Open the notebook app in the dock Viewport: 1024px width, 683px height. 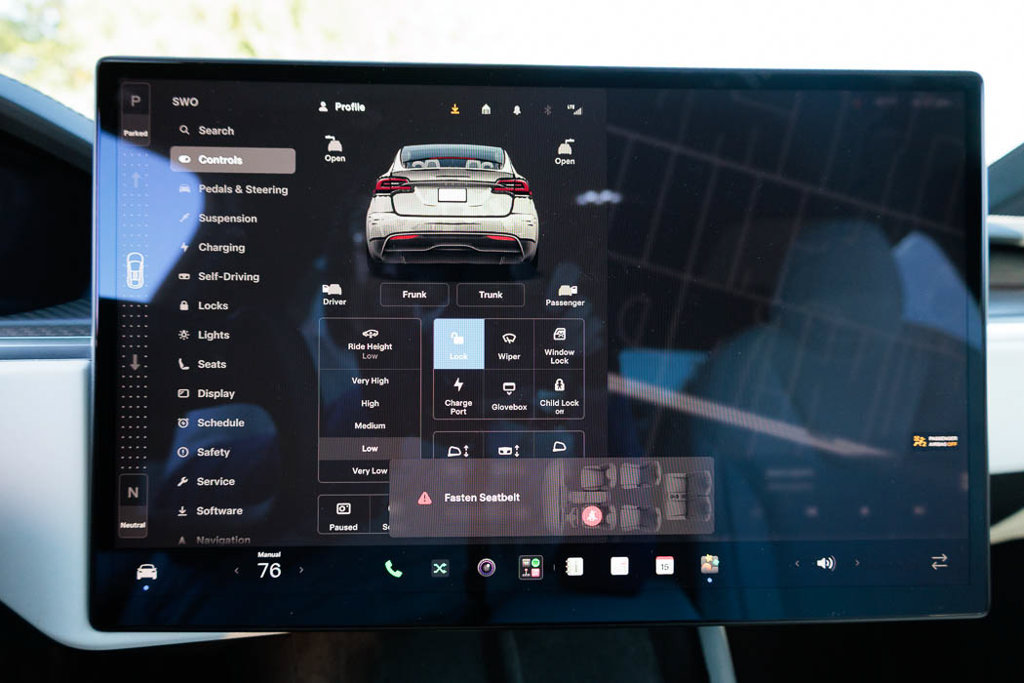click(x=574, y=566)
